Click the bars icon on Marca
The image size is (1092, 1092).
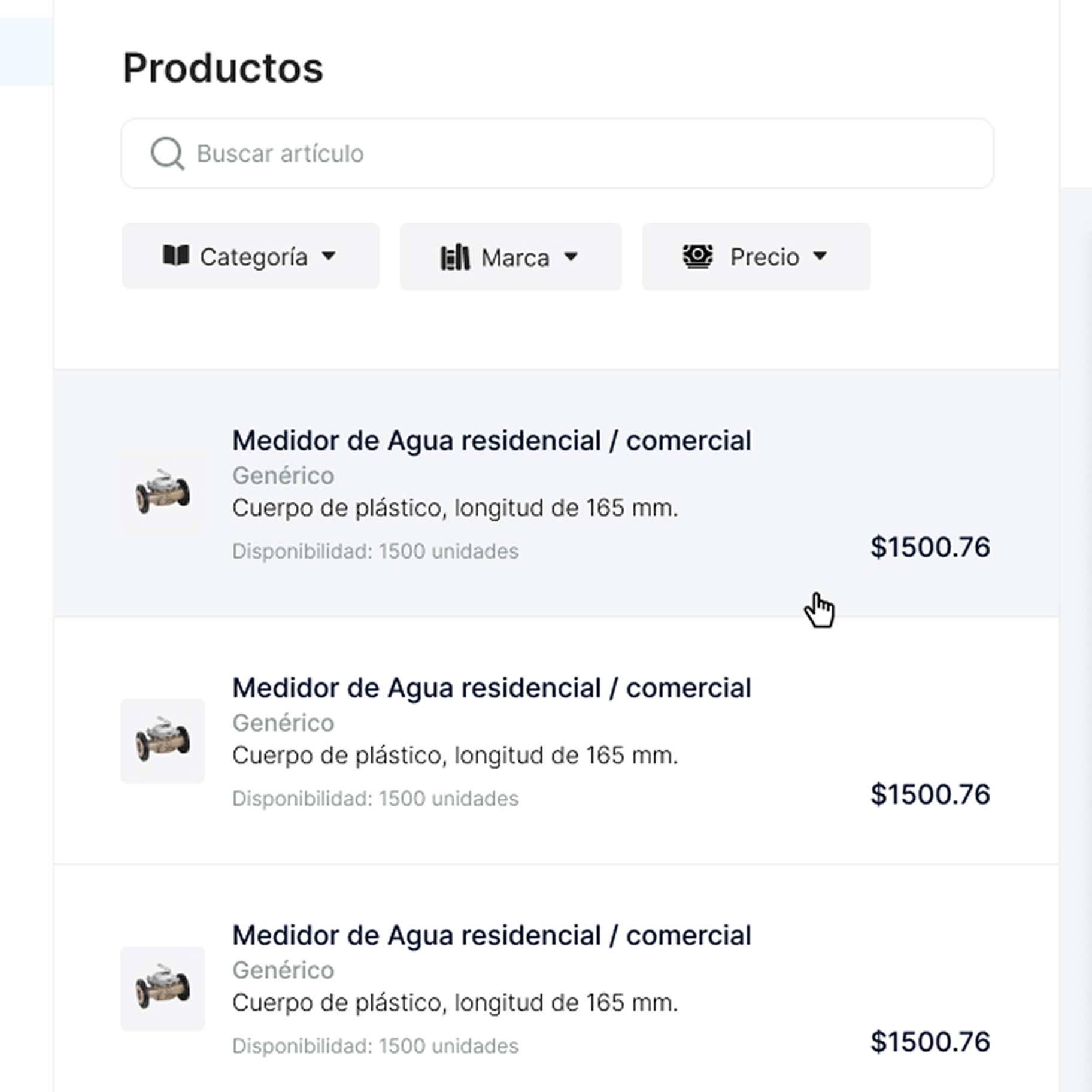click(x=455, y=257)
